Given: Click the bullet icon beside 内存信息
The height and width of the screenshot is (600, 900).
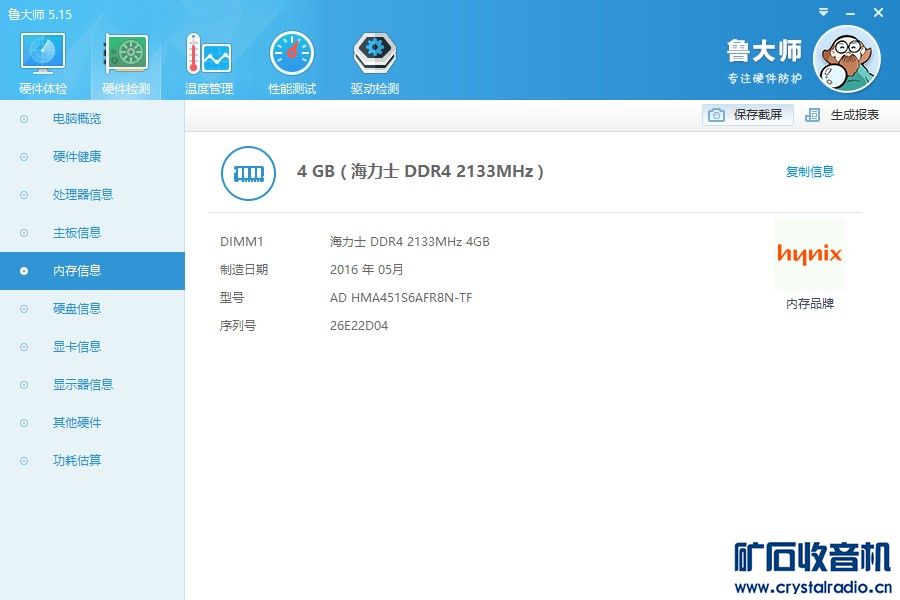Looking at the screenshot, I should click(x=24, y=270).
